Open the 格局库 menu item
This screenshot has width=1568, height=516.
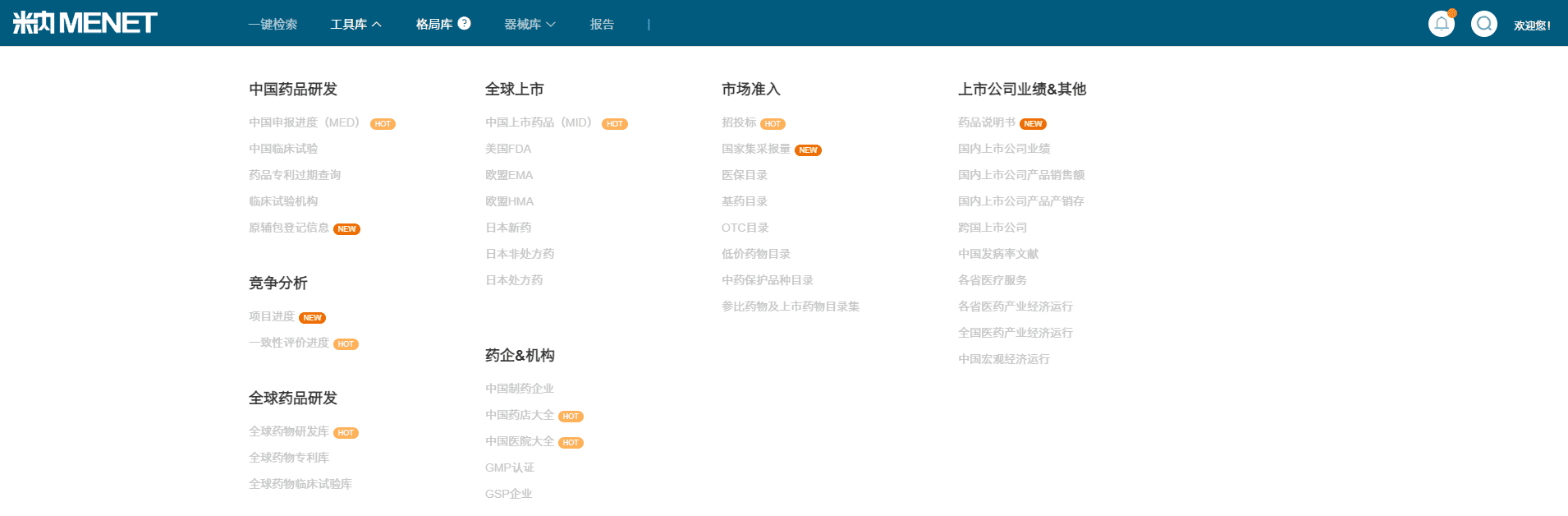pyautogui.click(x=434, y=25)
